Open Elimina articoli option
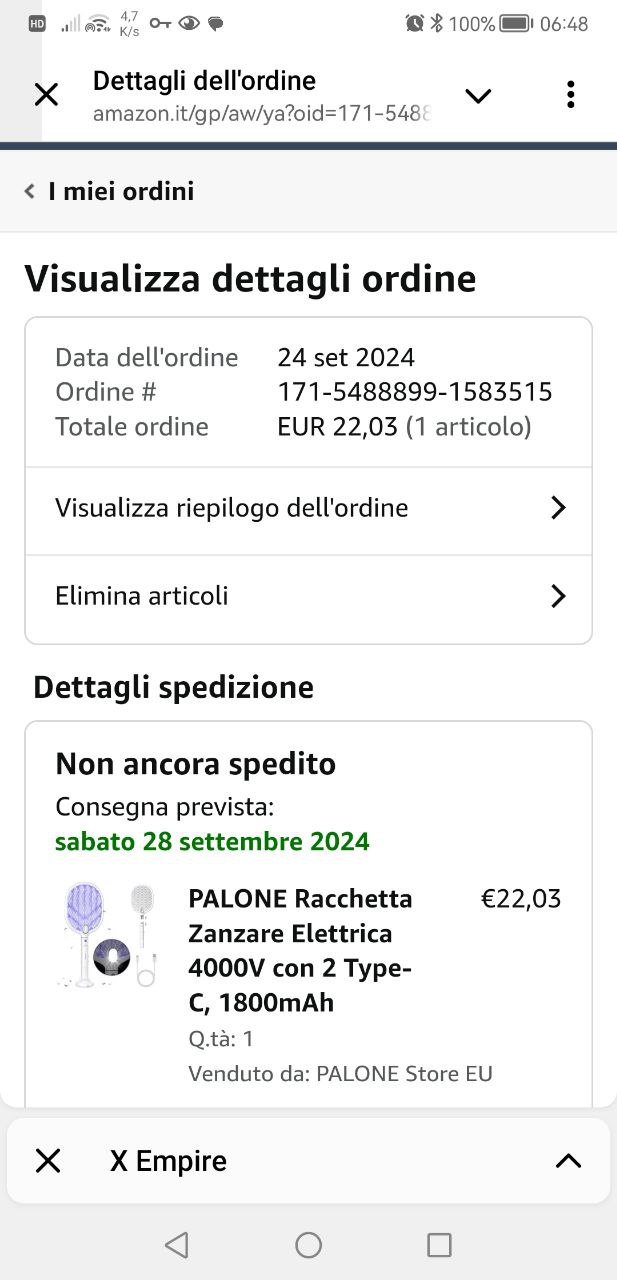 pos(142,596)
